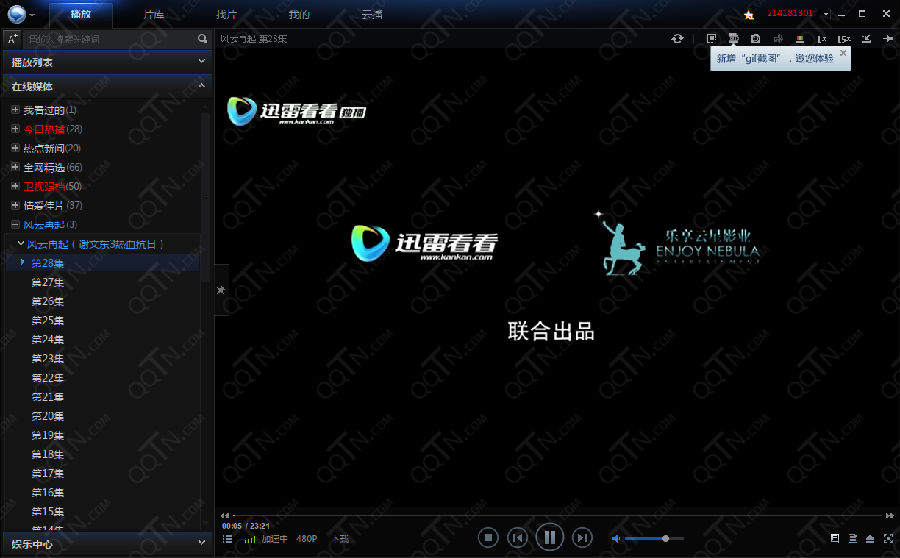Toggle the playlist list icon at bottom left
The height and width of the screenshot is (558, 900).
(x=228, y=539)
